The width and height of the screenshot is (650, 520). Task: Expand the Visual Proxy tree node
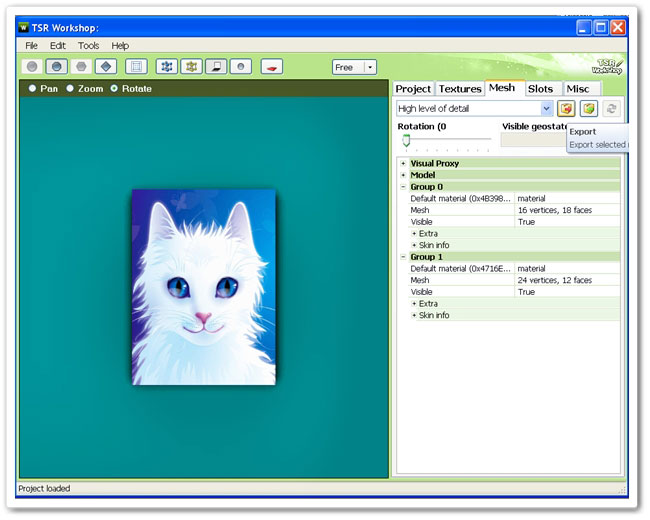403,163
